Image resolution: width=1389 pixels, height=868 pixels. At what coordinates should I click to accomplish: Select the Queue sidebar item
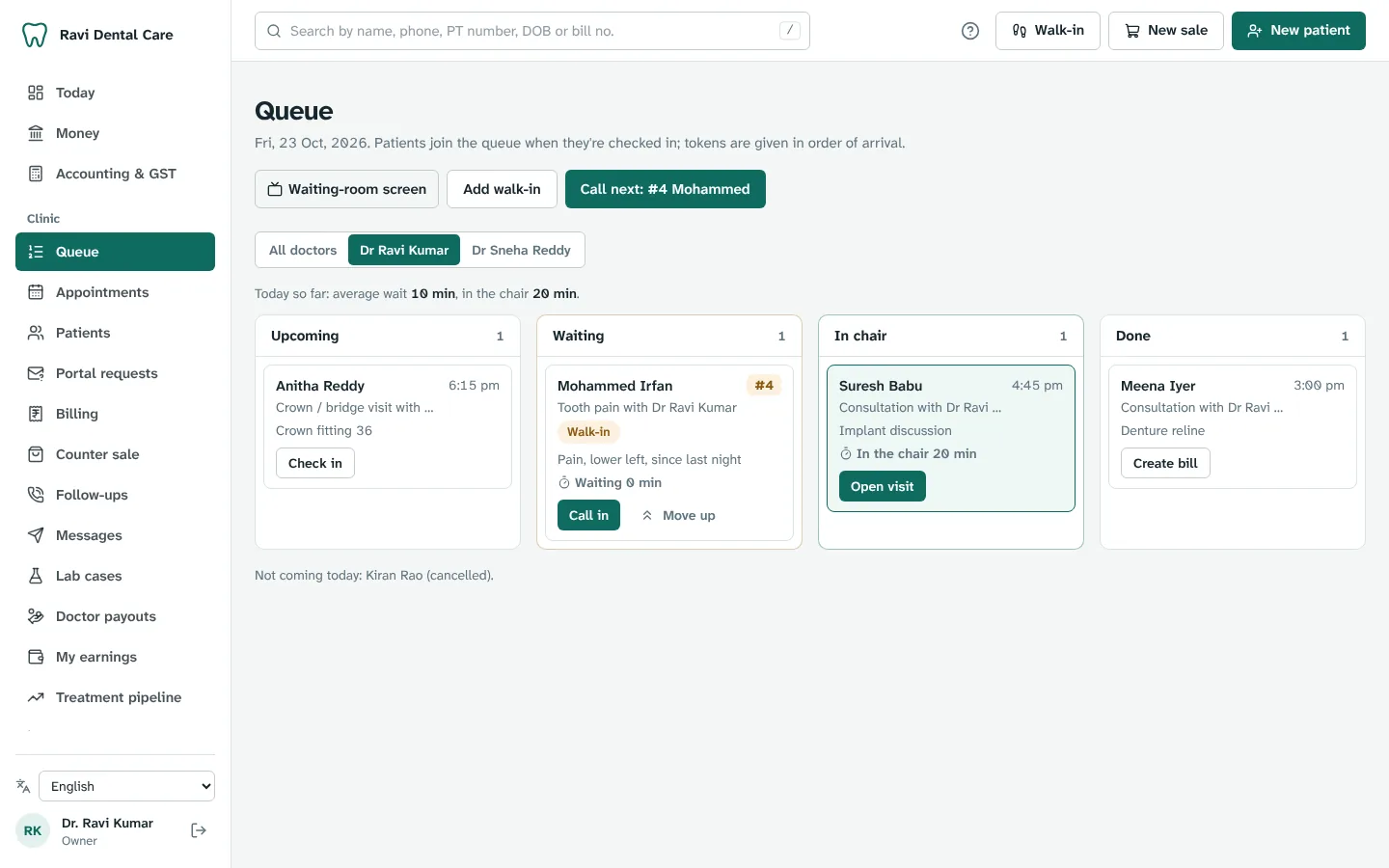pos(115,252)
